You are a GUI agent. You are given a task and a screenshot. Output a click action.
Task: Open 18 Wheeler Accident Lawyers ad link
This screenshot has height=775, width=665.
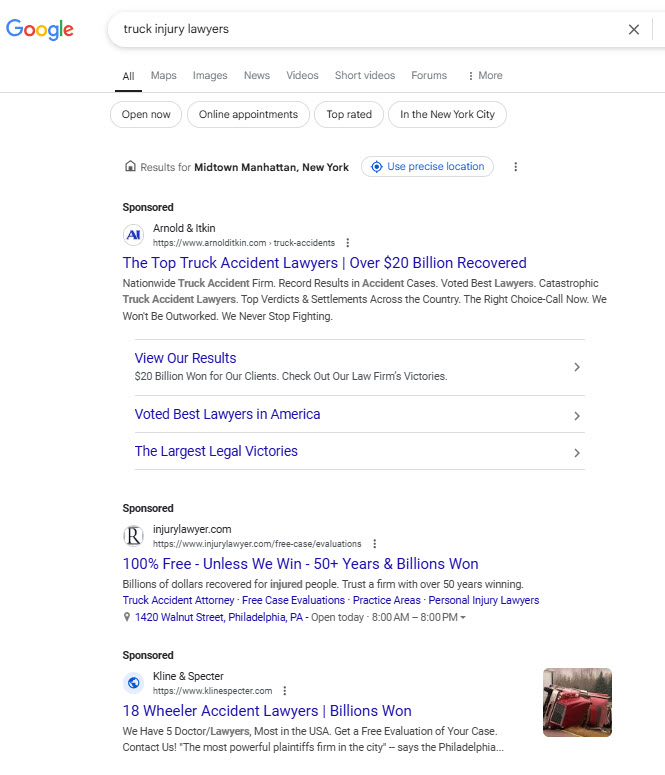[x=267, y=711]
